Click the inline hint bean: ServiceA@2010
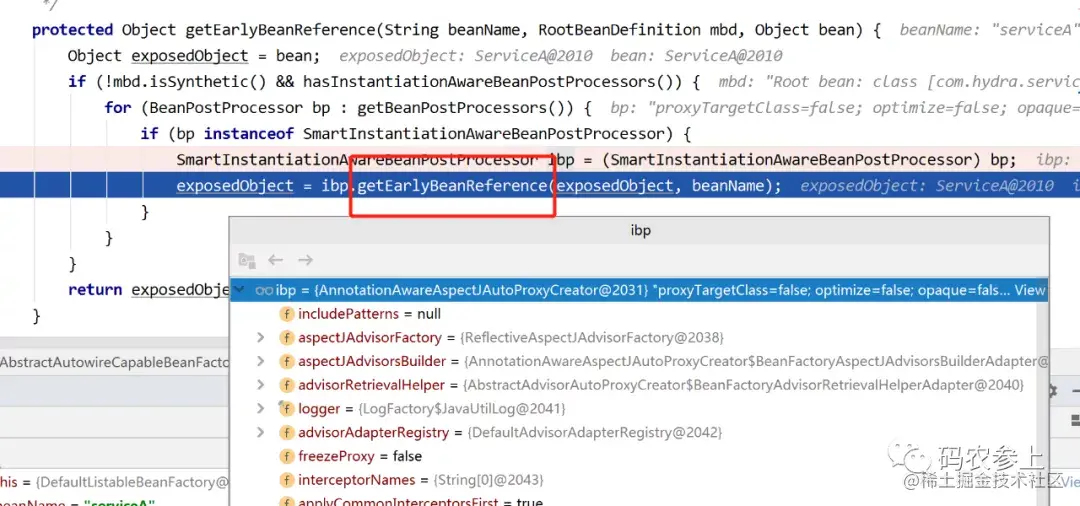 (x=696, y=56)
